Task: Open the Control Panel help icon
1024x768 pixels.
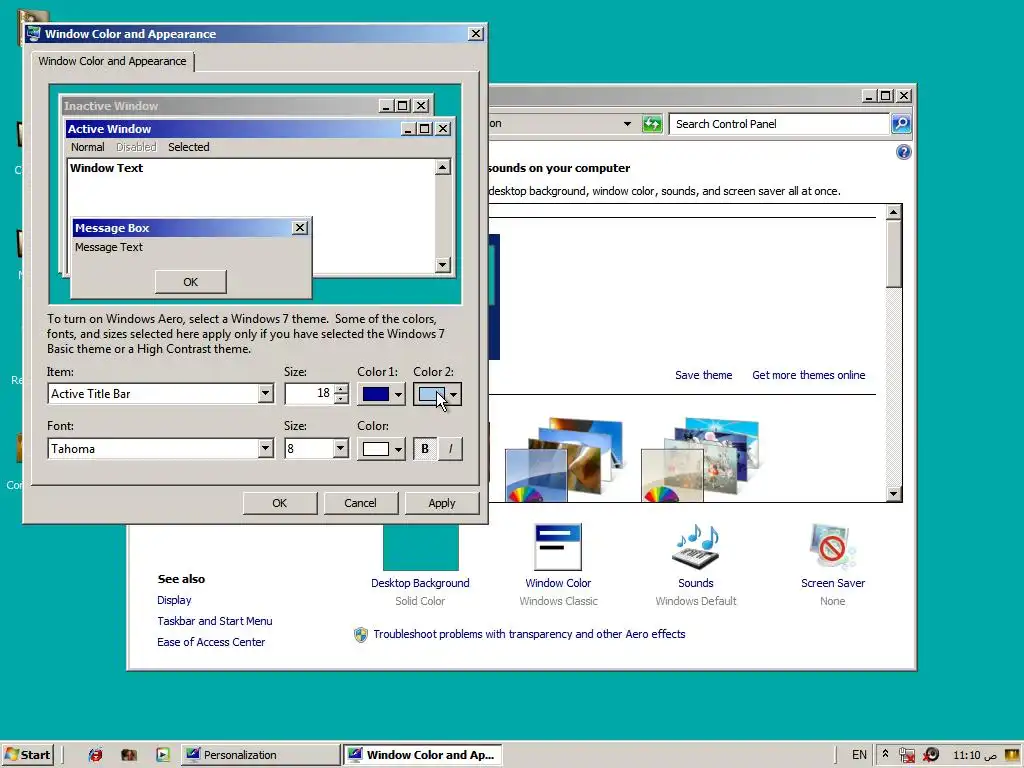Action: coord(903,152)
